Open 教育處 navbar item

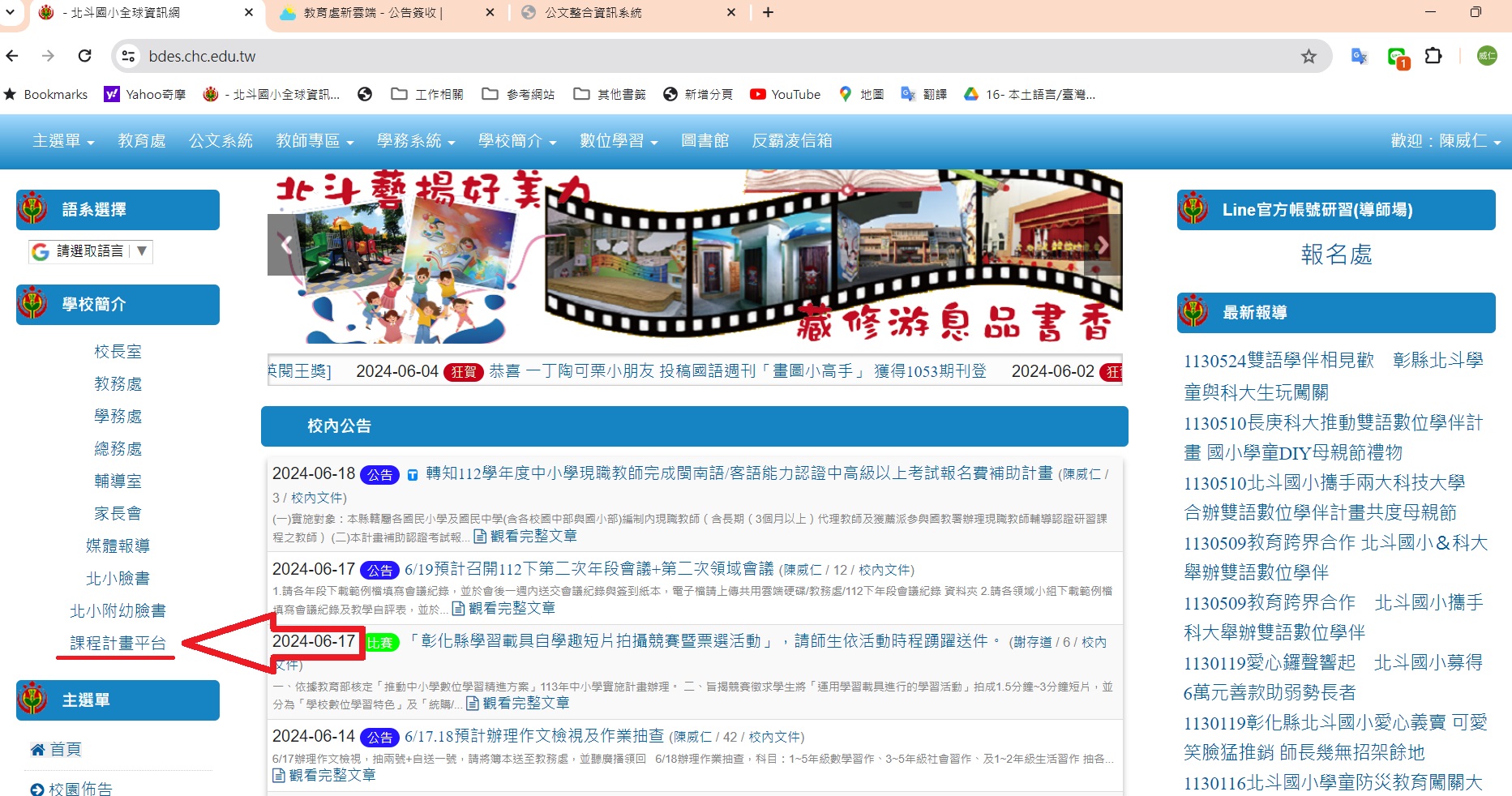tap(142, 141)
